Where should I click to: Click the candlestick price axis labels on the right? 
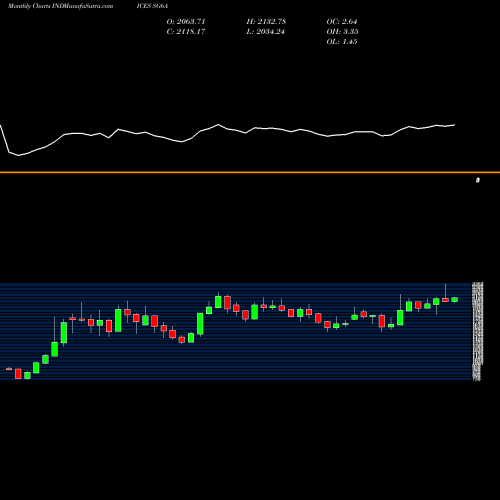point(478,331)
